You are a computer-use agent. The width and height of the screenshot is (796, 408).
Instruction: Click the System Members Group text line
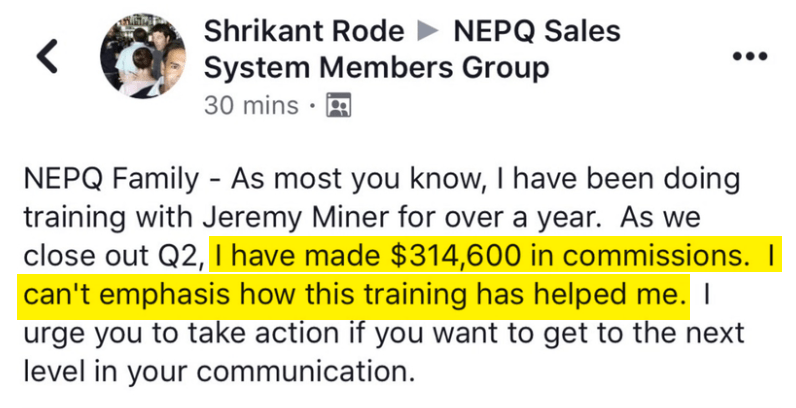click(376, 68)
